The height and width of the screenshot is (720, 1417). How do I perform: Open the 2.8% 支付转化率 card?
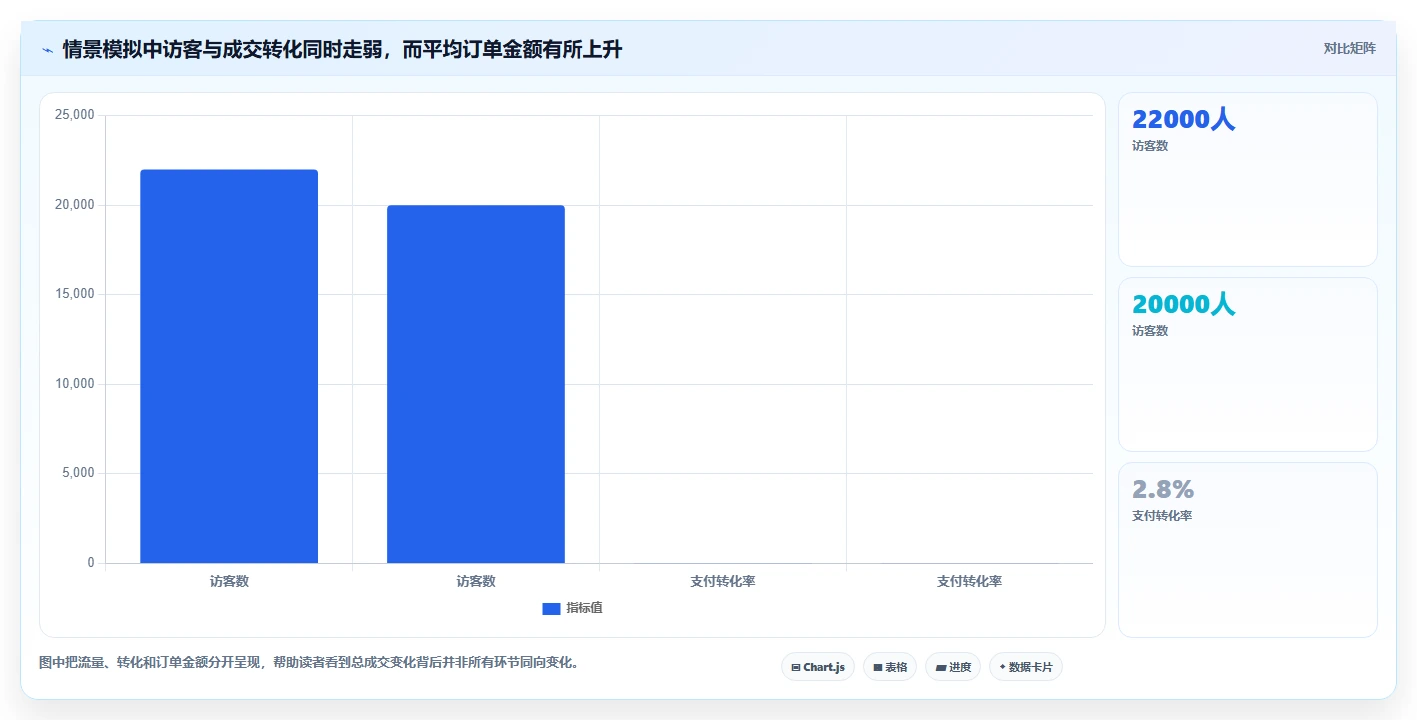click(x=1247, y=550)
